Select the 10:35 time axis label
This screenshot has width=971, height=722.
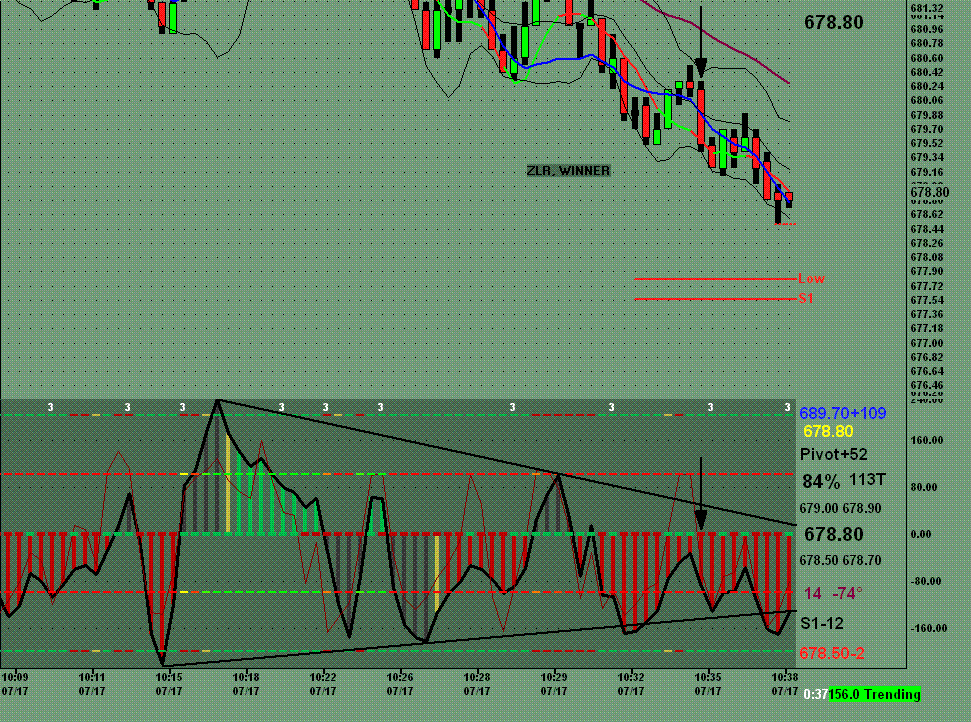[707, 676]
